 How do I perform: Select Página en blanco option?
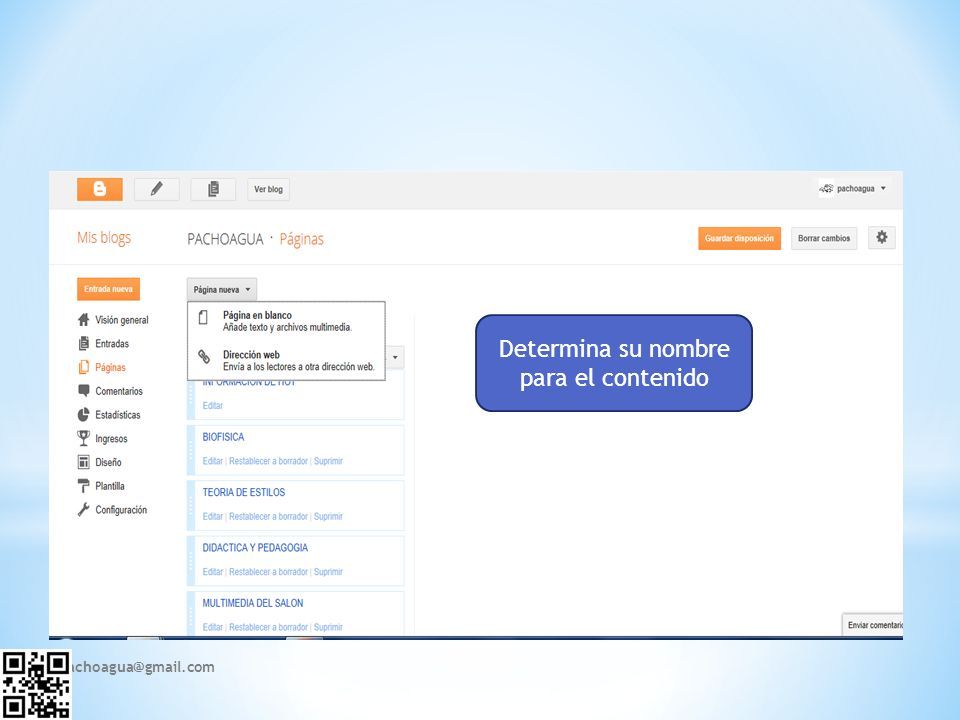point(287,321)
